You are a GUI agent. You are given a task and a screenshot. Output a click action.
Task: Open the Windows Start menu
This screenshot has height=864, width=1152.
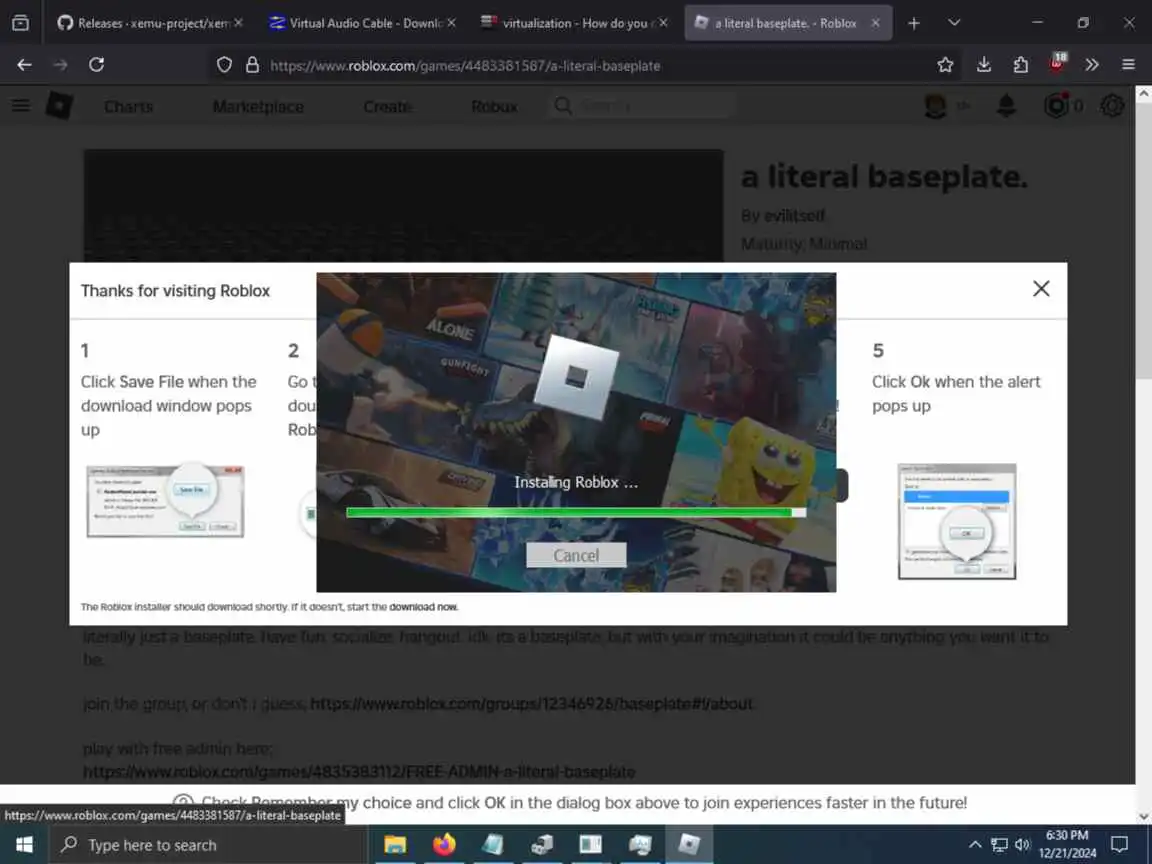[24, 844]
